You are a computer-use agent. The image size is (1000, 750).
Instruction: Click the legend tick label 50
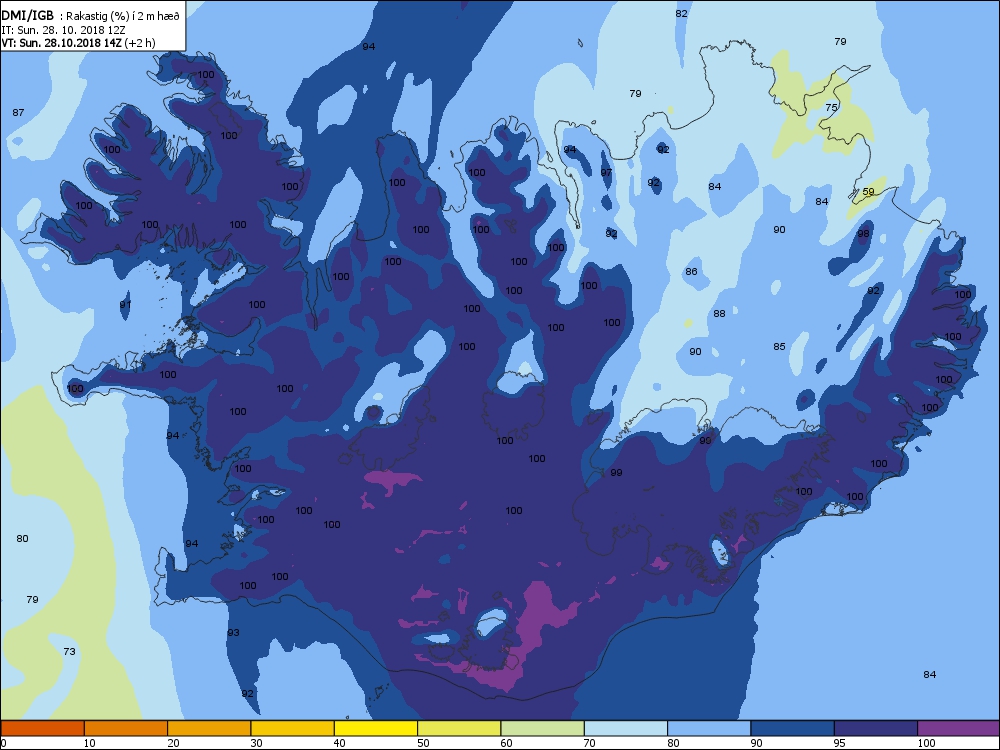pyautogui.click(x=423, y=743)
